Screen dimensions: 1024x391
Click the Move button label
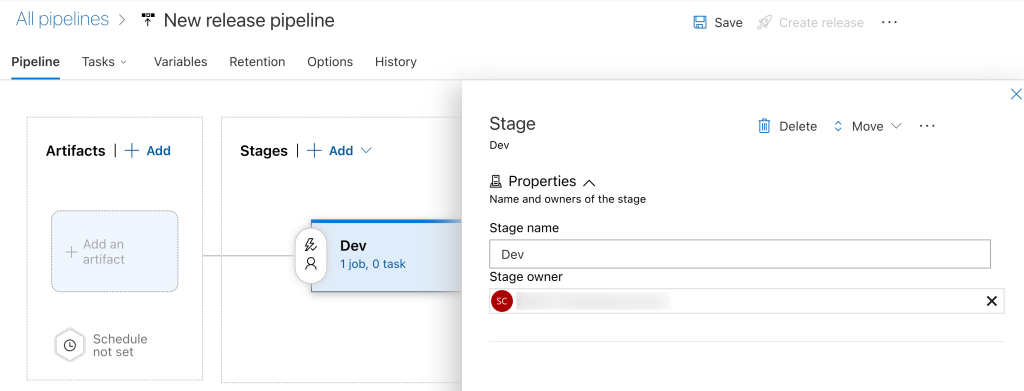pos(867,127)
